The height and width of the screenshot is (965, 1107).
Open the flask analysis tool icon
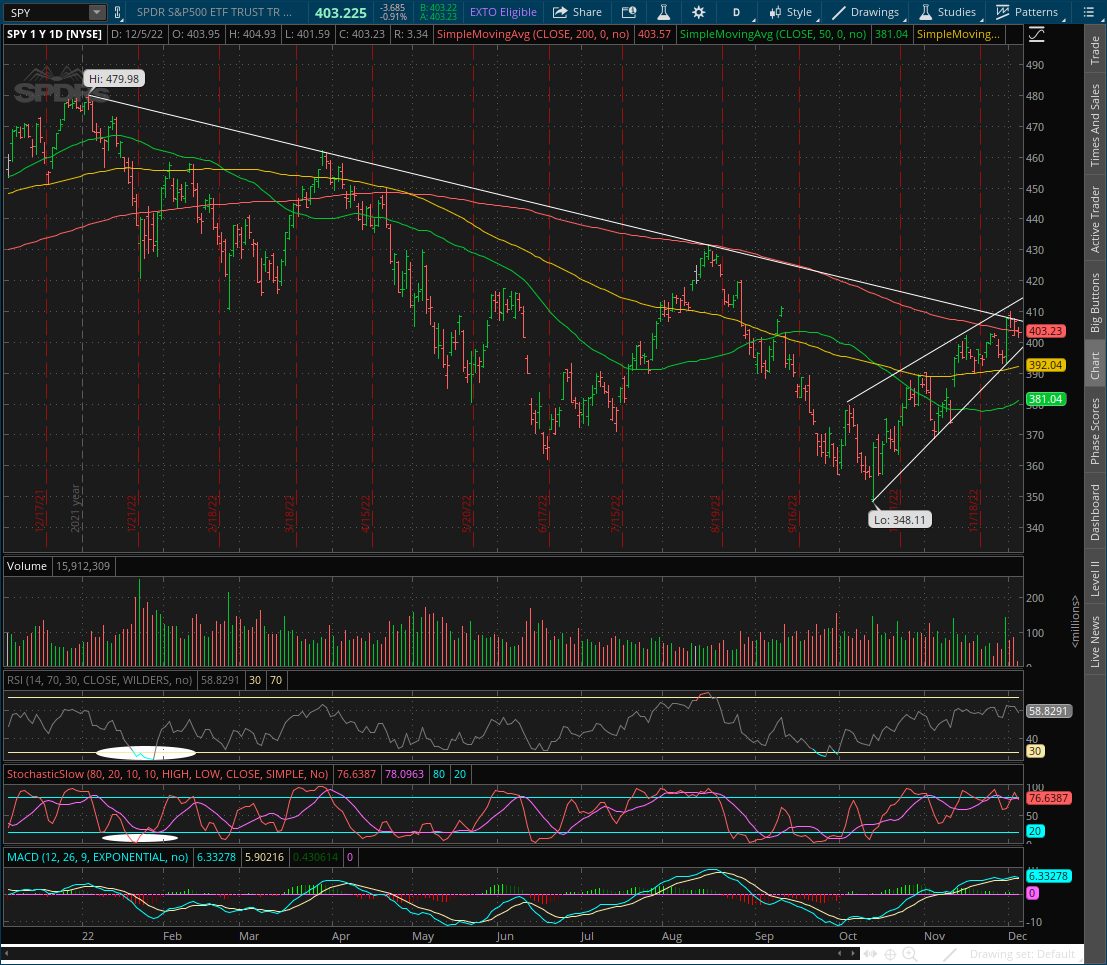click(x=664, y=12)
